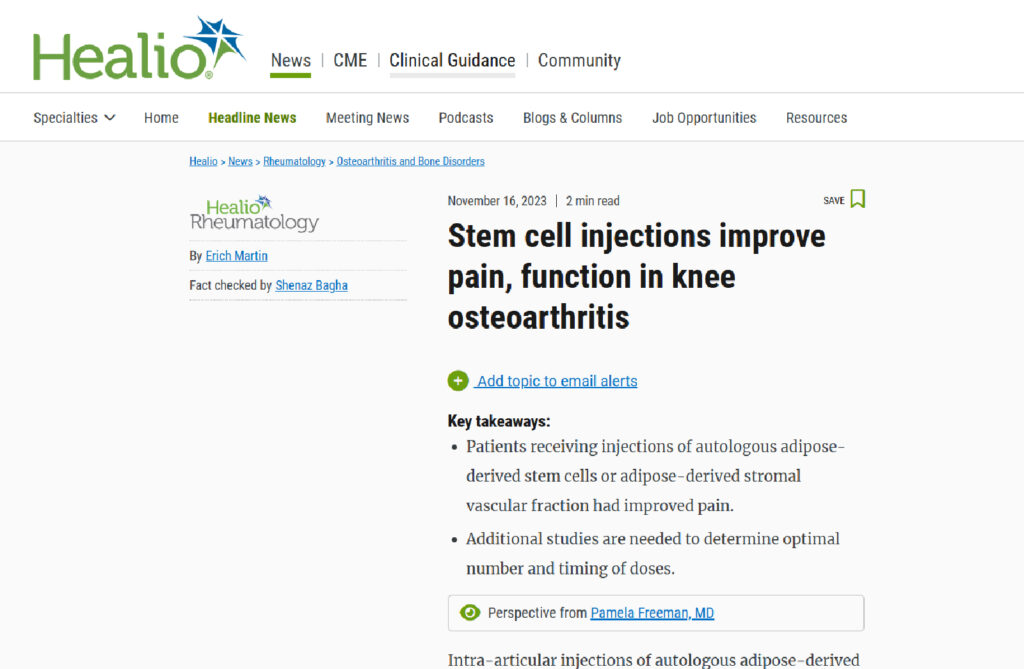Viewport: 1024px width, 669px height.
Task: Open author Erich Martin's link
Action: point(237,256)
